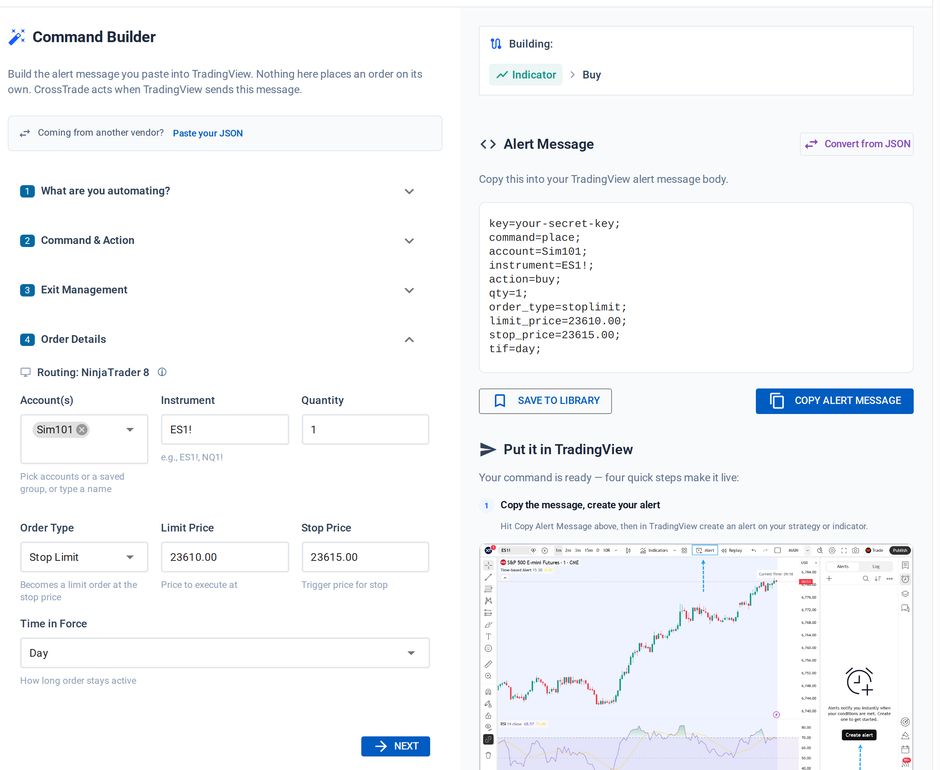940x770 pixels.
Task: Remove the Sim101 account chip
Action: click(82, 430)
